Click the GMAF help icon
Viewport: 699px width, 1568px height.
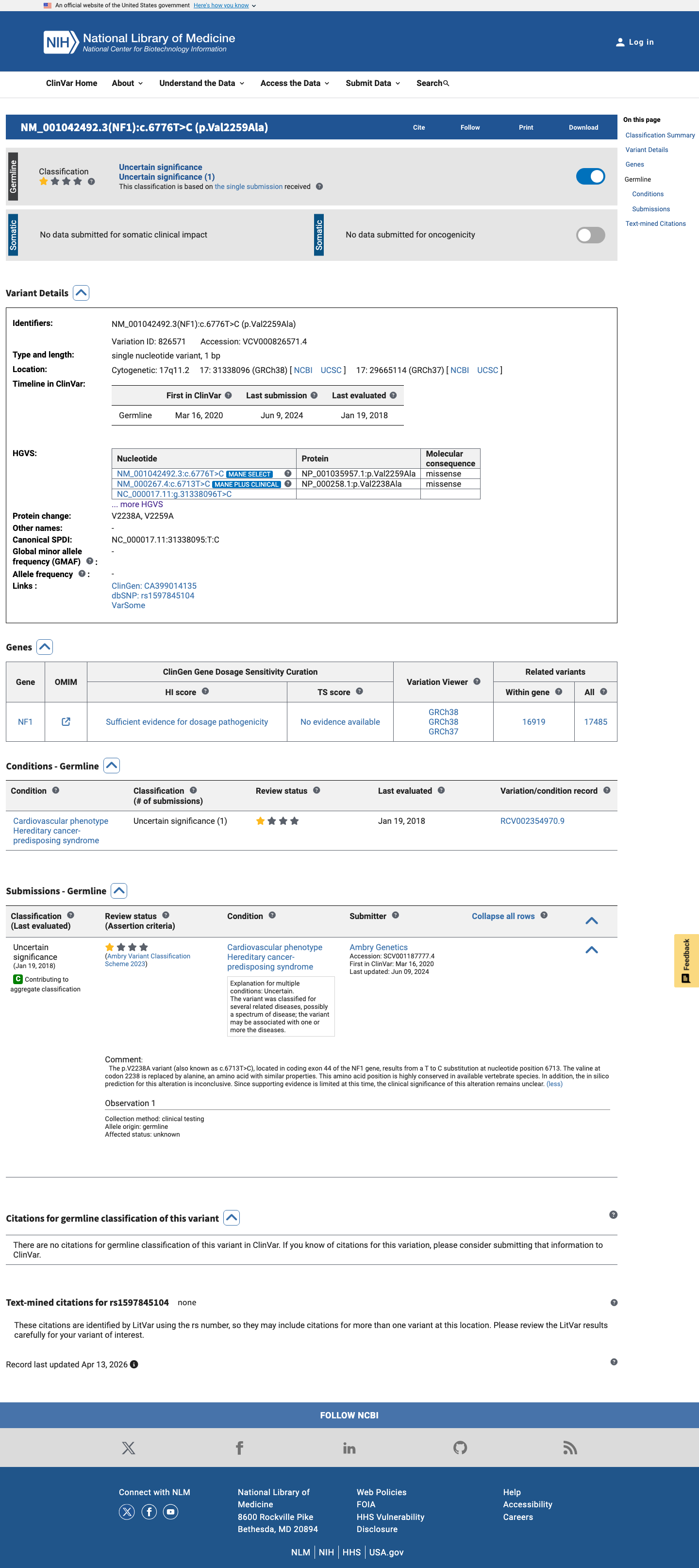(x=89, y=561)
